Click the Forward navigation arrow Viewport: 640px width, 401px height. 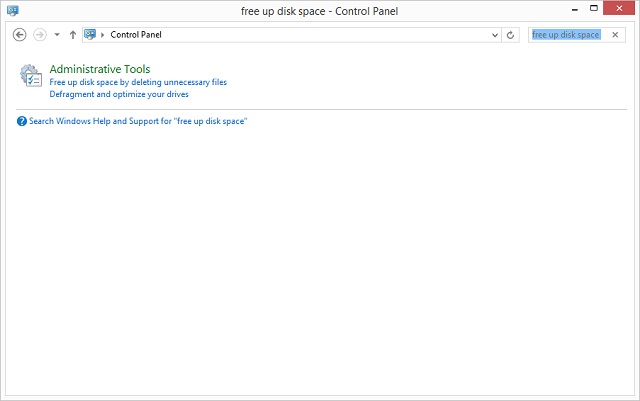(40, 35)
